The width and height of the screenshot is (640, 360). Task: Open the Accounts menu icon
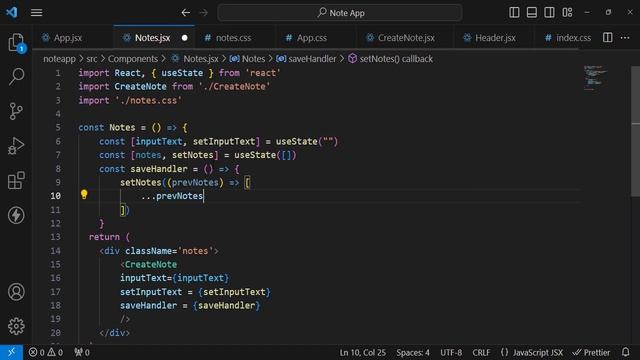(x=16, y=292)
